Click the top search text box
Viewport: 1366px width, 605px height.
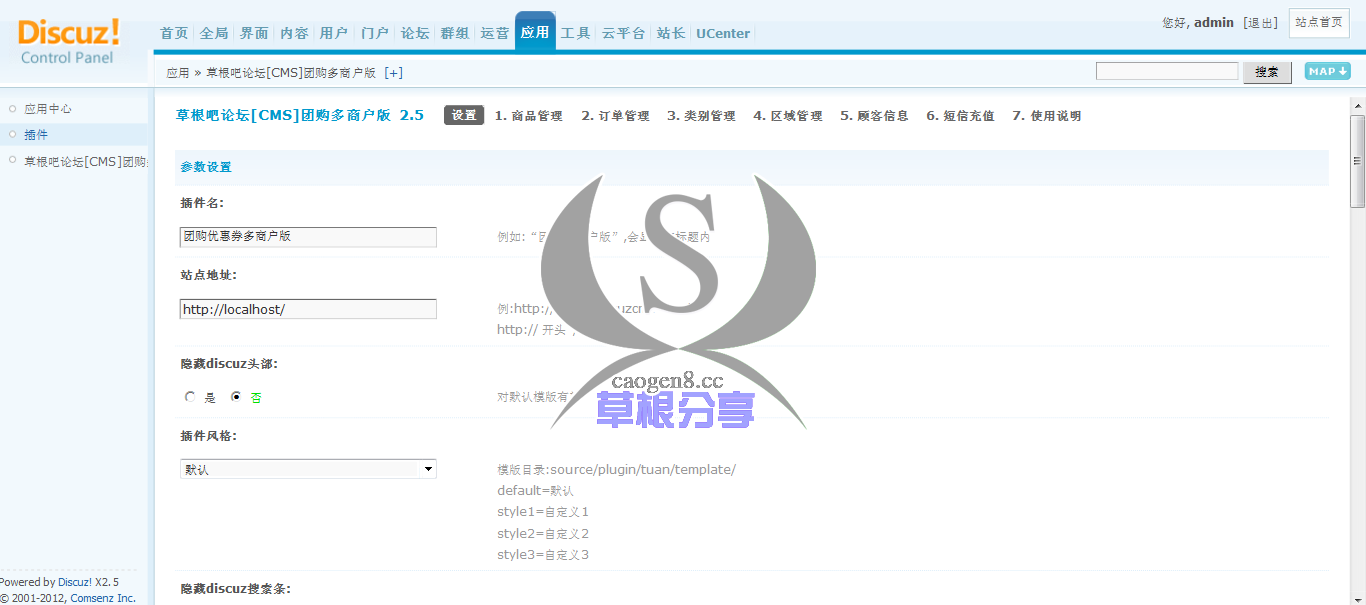pos(1166,72)
